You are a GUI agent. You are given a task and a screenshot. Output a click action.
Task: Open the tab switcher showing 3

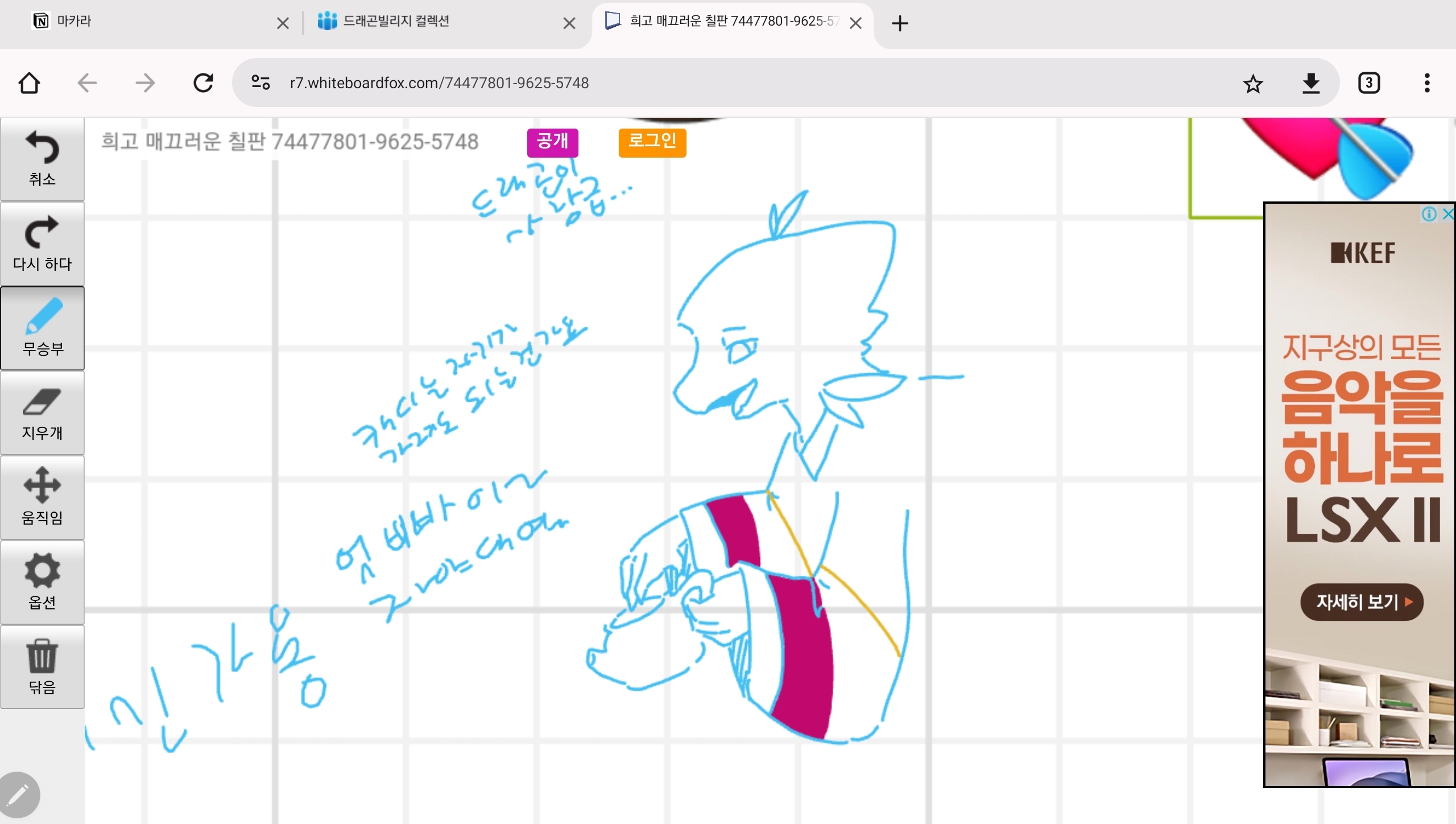(1369, 83)
